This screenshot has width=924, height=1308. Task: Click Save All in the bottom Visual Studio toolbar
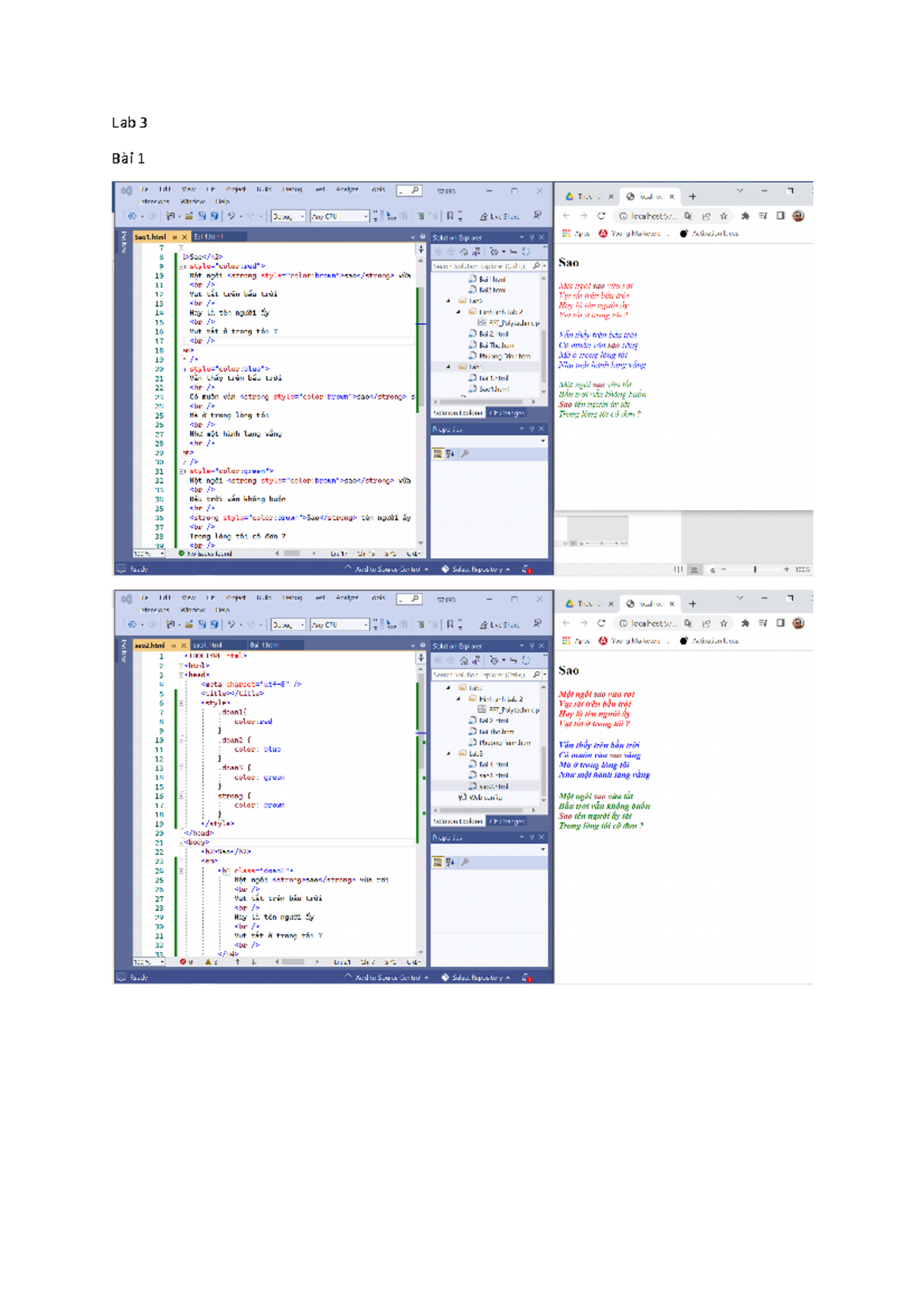(214, 625)
